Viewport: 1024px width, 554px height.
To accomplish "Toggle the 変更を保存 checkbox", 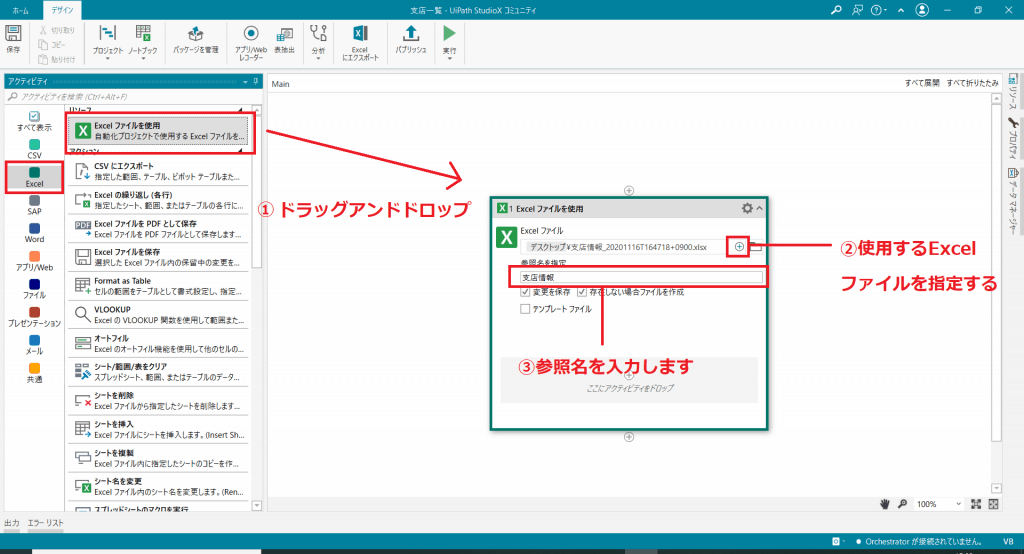I will tap(526, 292).
